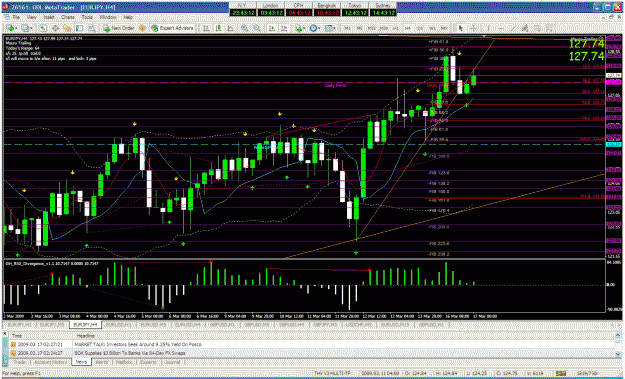
Task: Open a new chart with toolbar icon
Action: [9, 28]
